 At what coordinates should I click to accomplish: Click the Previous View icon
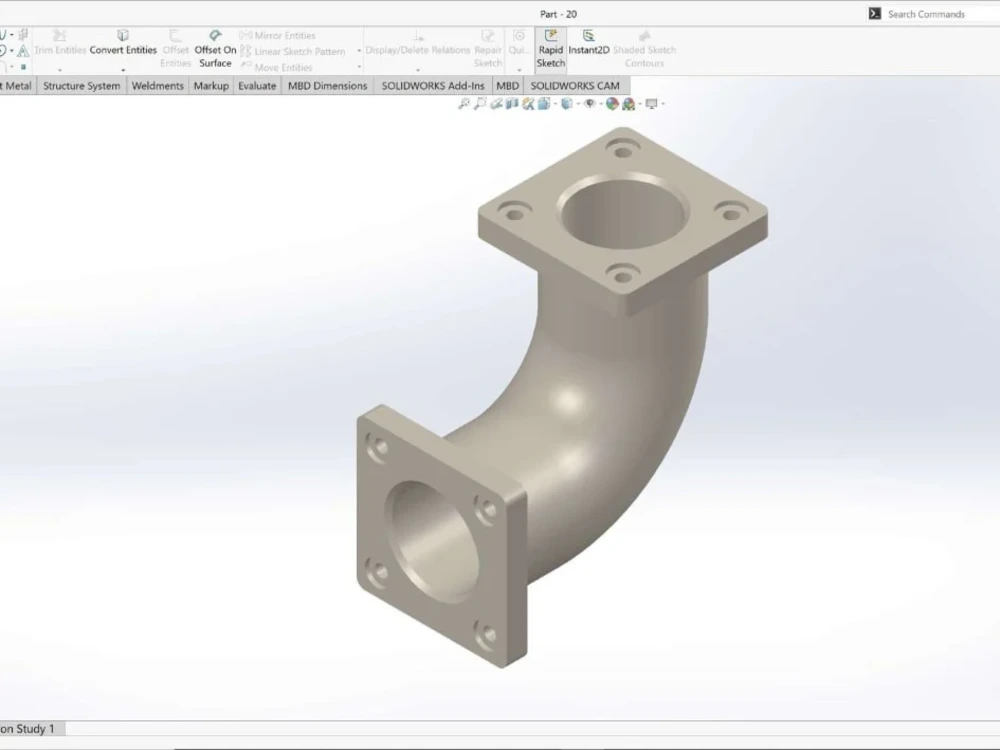tap(496, 103)
